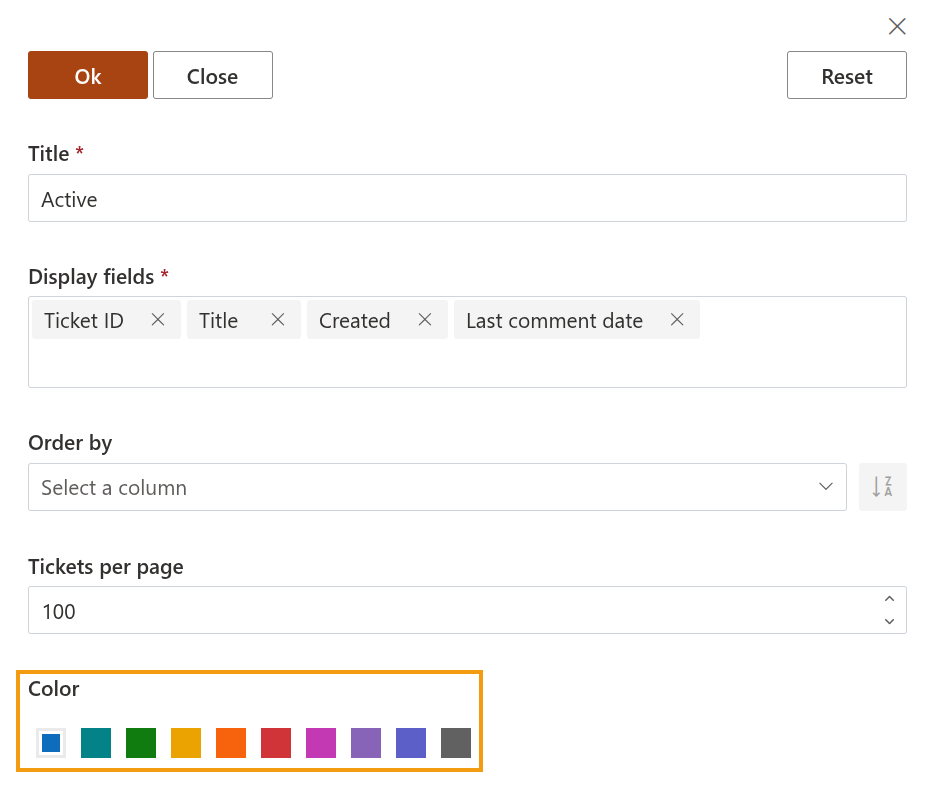
Task: Close the panel with the top X icon
Action: point(897,26)
